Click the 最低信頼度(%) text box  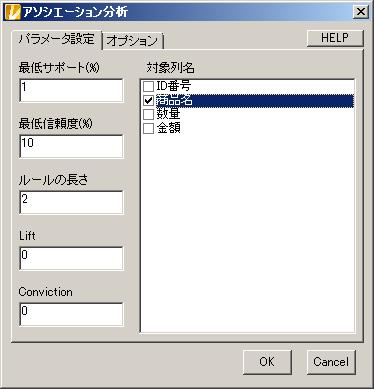(x=71, y=146)
